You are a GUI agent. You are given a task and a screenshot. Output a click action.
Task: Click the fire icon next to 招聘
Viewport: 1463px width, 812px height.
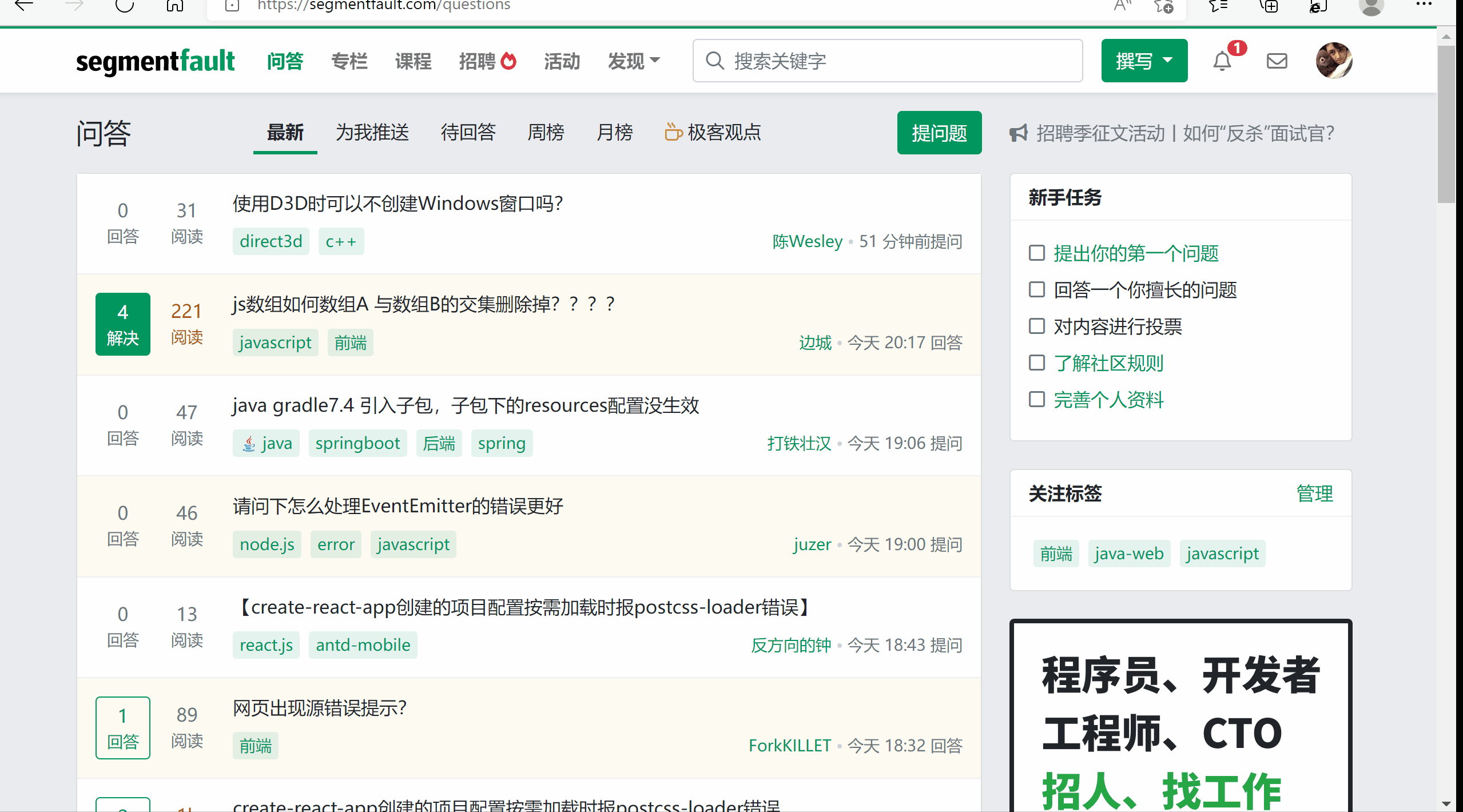[x=508, y=61]
